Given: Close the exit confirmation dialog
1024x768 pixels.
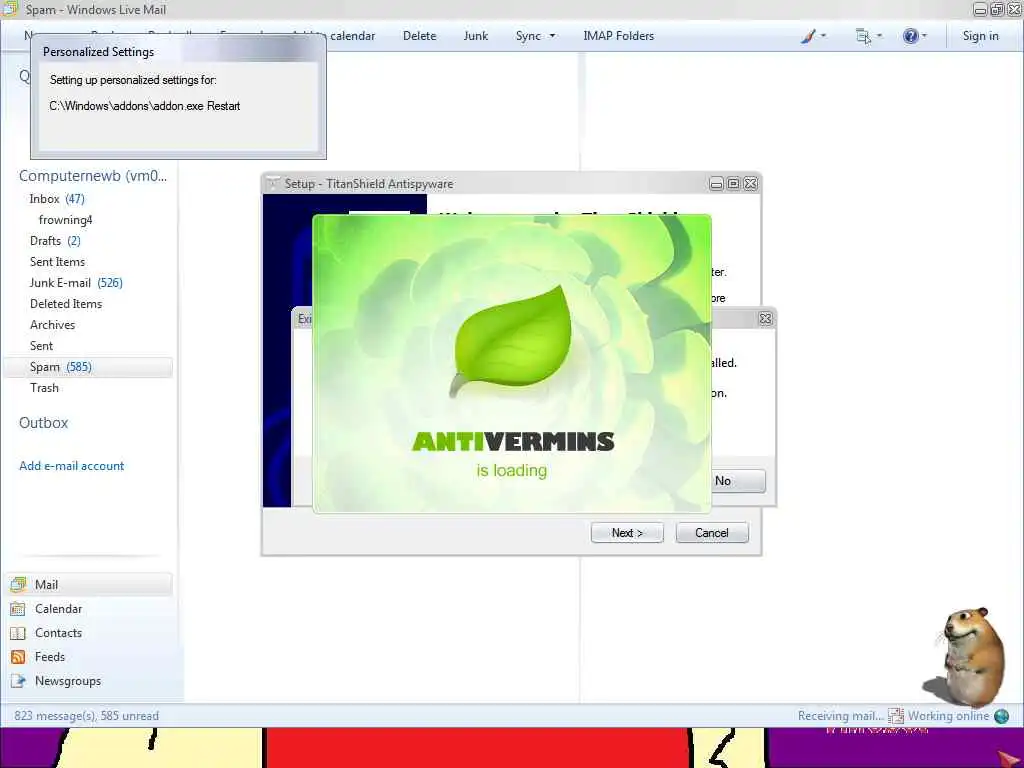Looking at the screenshot, I should tap(765, 319).
